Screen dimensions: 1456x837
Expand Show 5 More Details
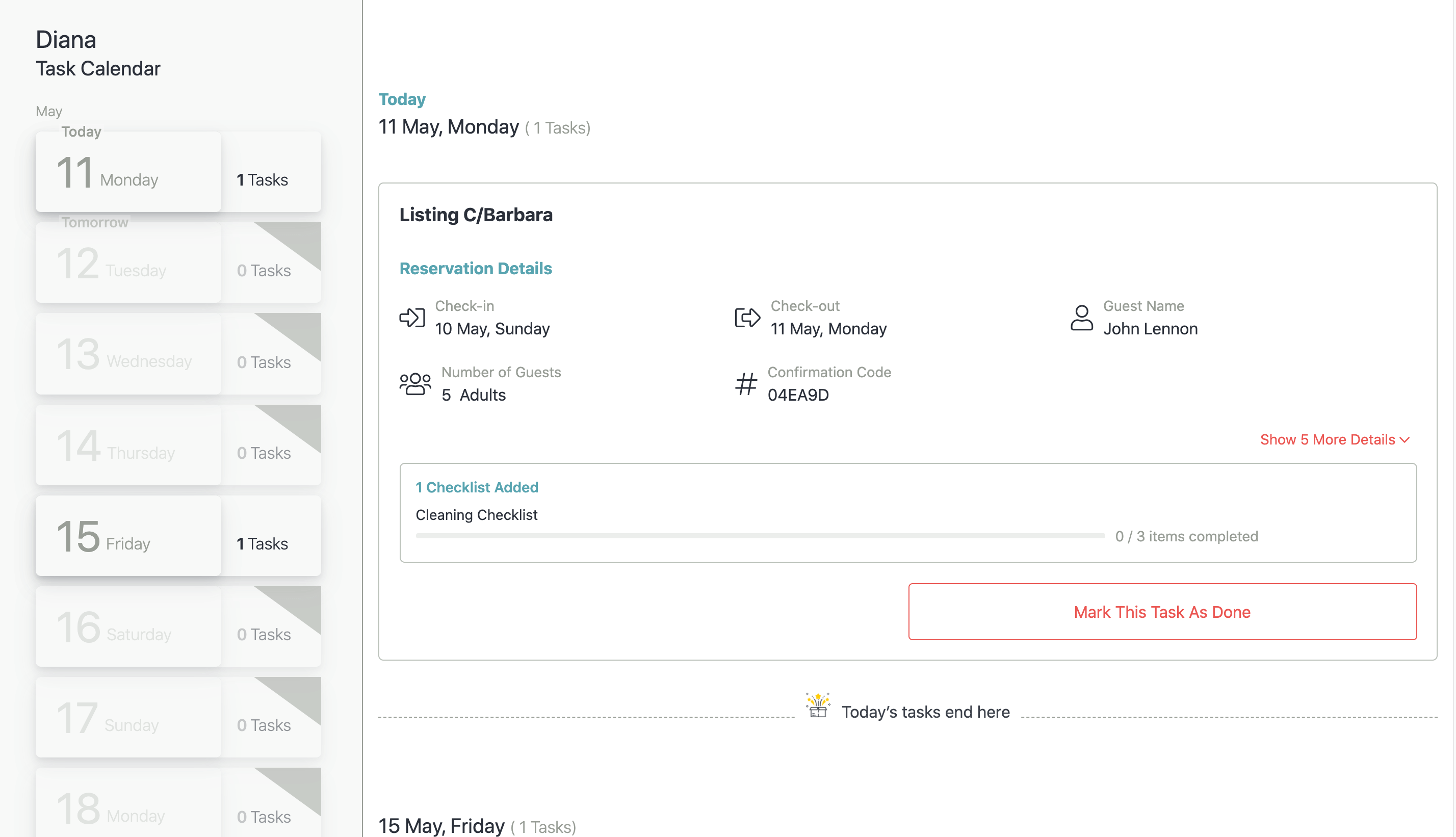point(1334,440)
